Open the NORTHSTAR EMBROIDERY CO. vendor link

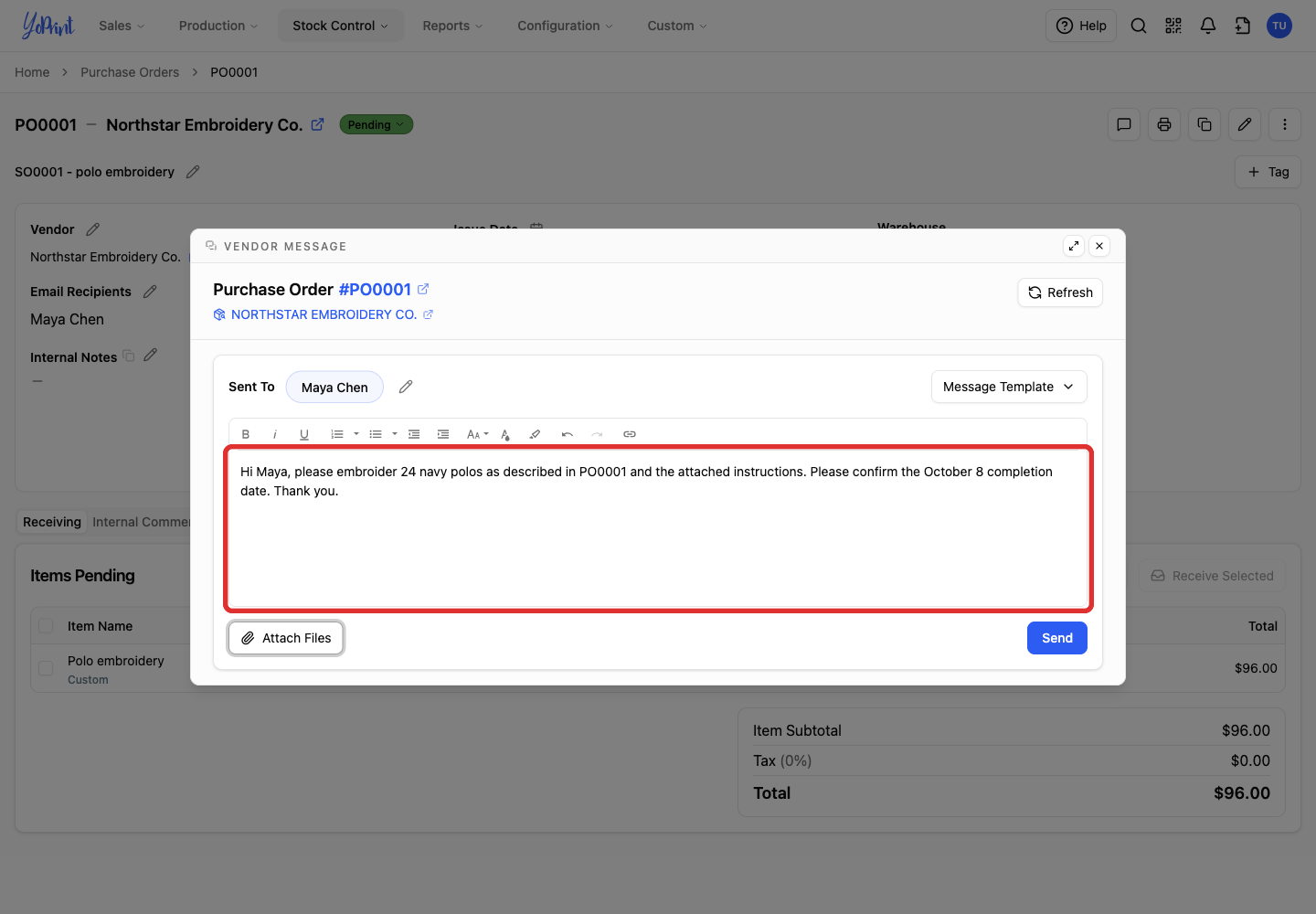point(324,314)
